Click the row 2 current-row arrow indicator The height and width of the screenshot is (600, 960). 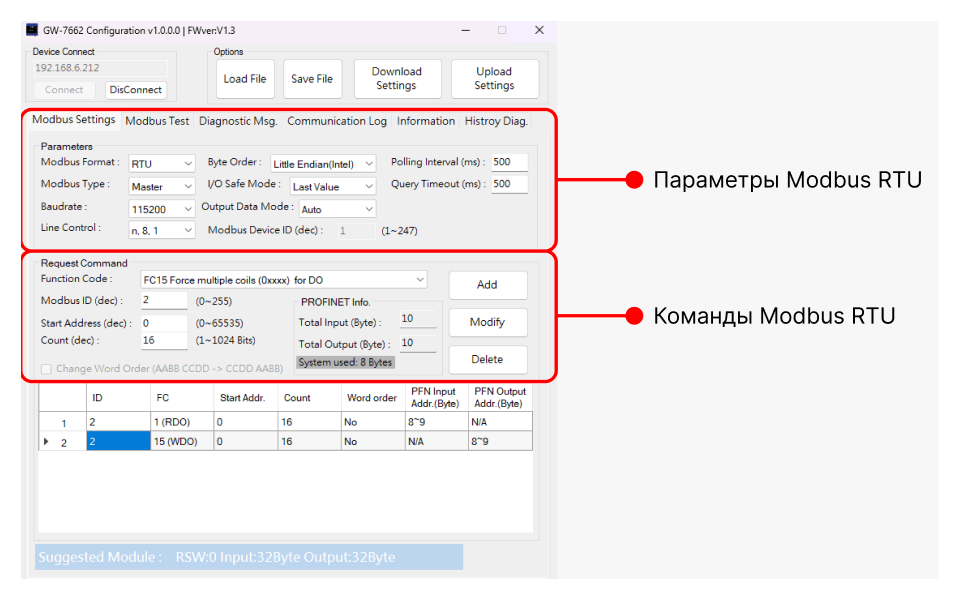pyautogui.click(x=44, y=441)
